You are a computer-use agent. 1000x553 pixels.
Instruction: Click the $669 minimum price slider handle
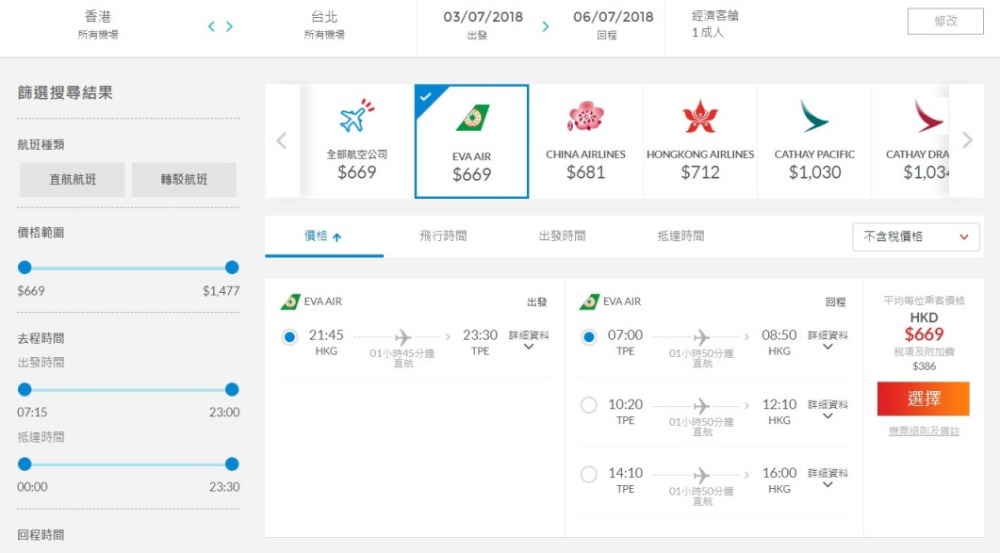coord(25,267)
